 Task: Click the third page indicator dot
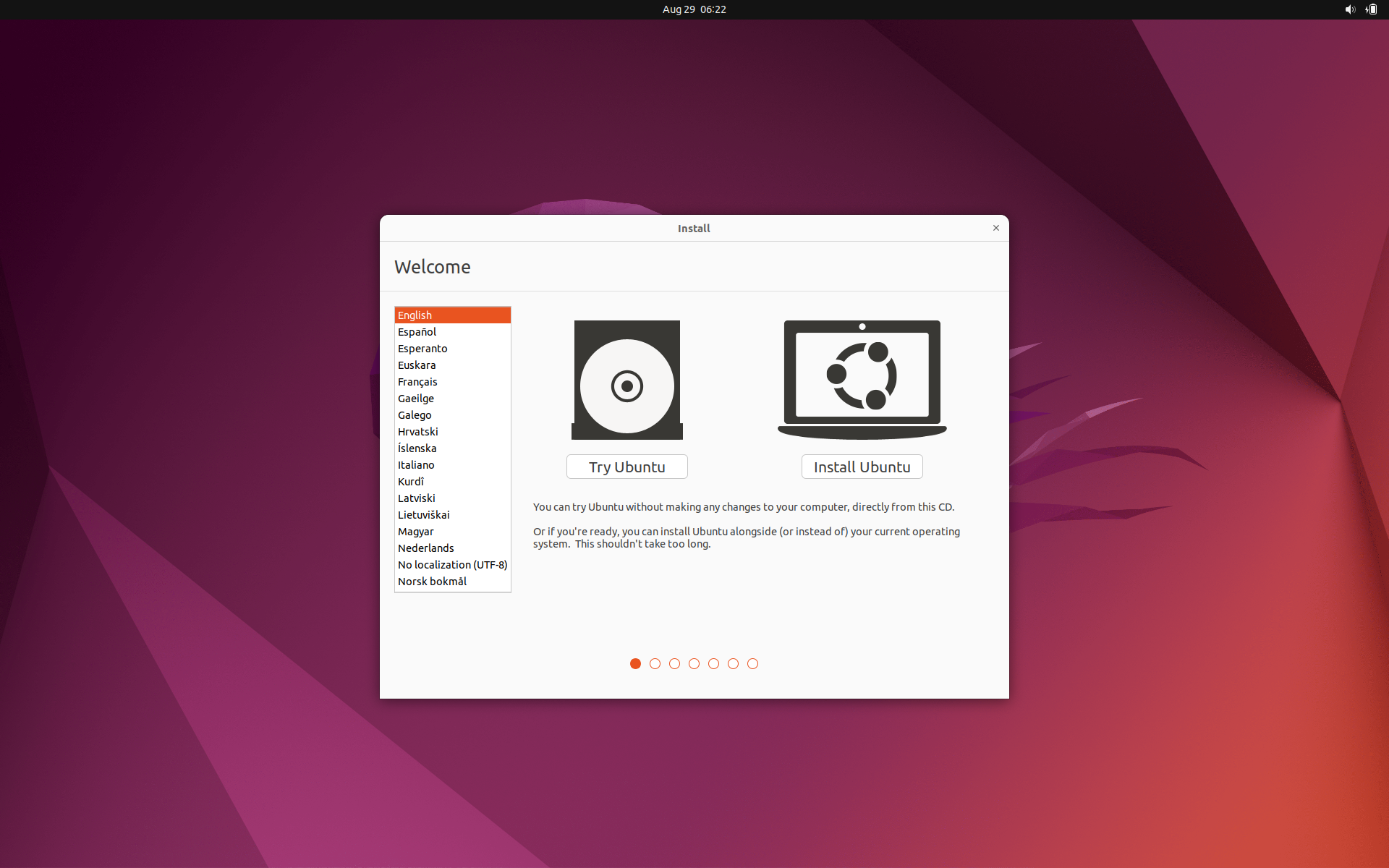click(x=674, y=663)
